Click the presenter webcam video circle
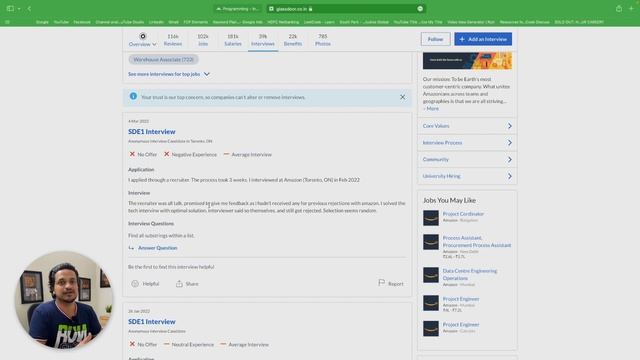This screenshot has height=360, width=640. 64,300
